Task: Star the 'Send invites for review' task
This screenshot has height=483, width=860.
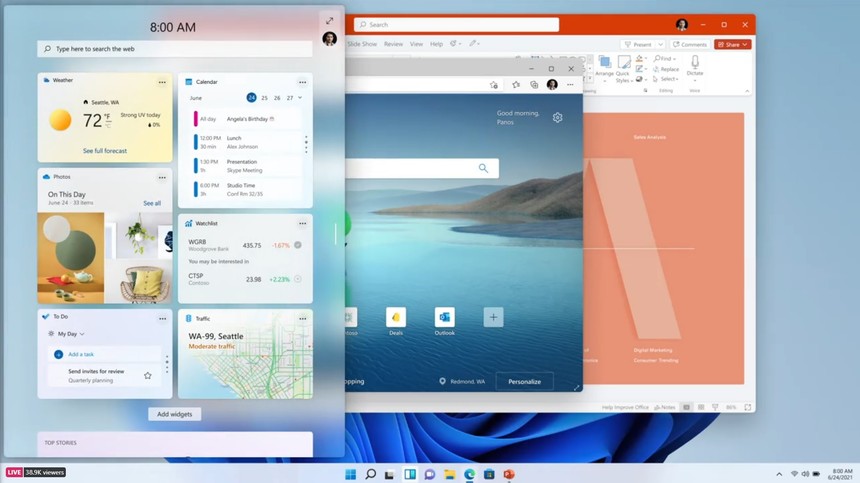Action: click(x=148, y=376)
